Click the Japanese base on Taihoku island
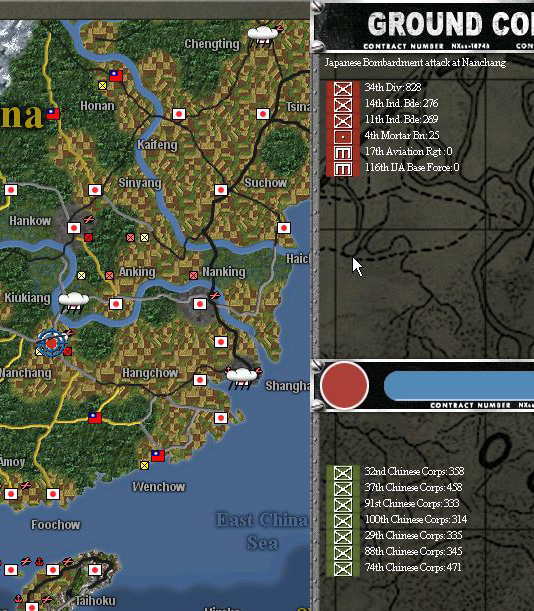This screenshot has height=611, width=534. click(x=95, y=570)
